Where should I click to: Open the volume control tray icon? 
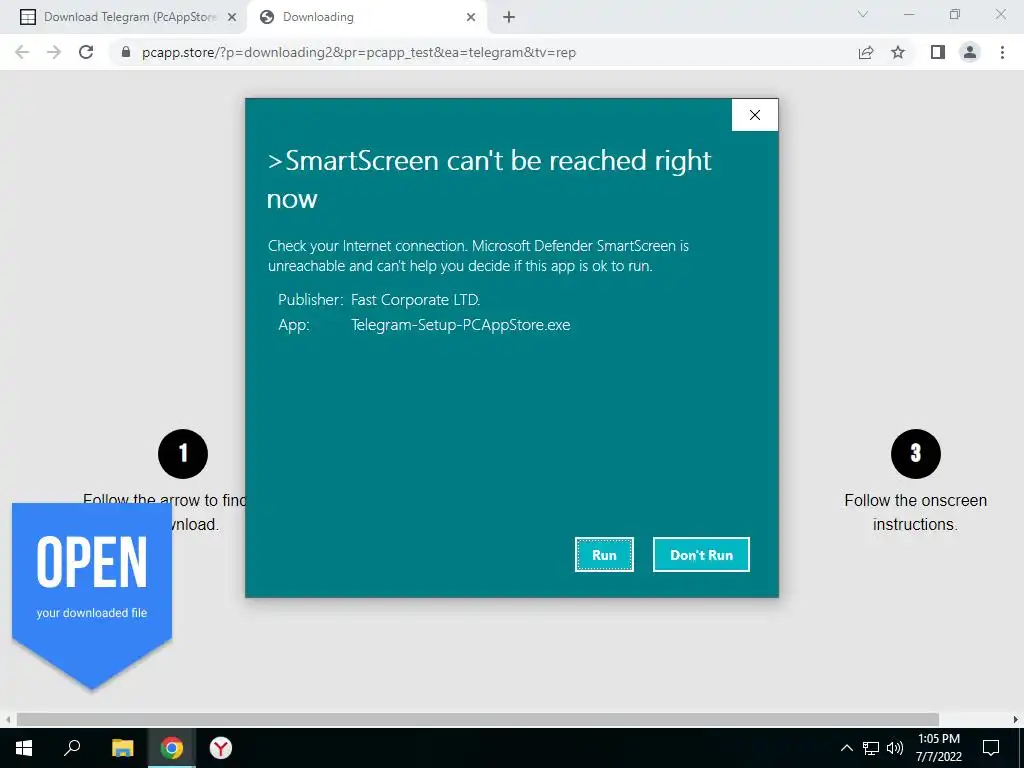895,748
